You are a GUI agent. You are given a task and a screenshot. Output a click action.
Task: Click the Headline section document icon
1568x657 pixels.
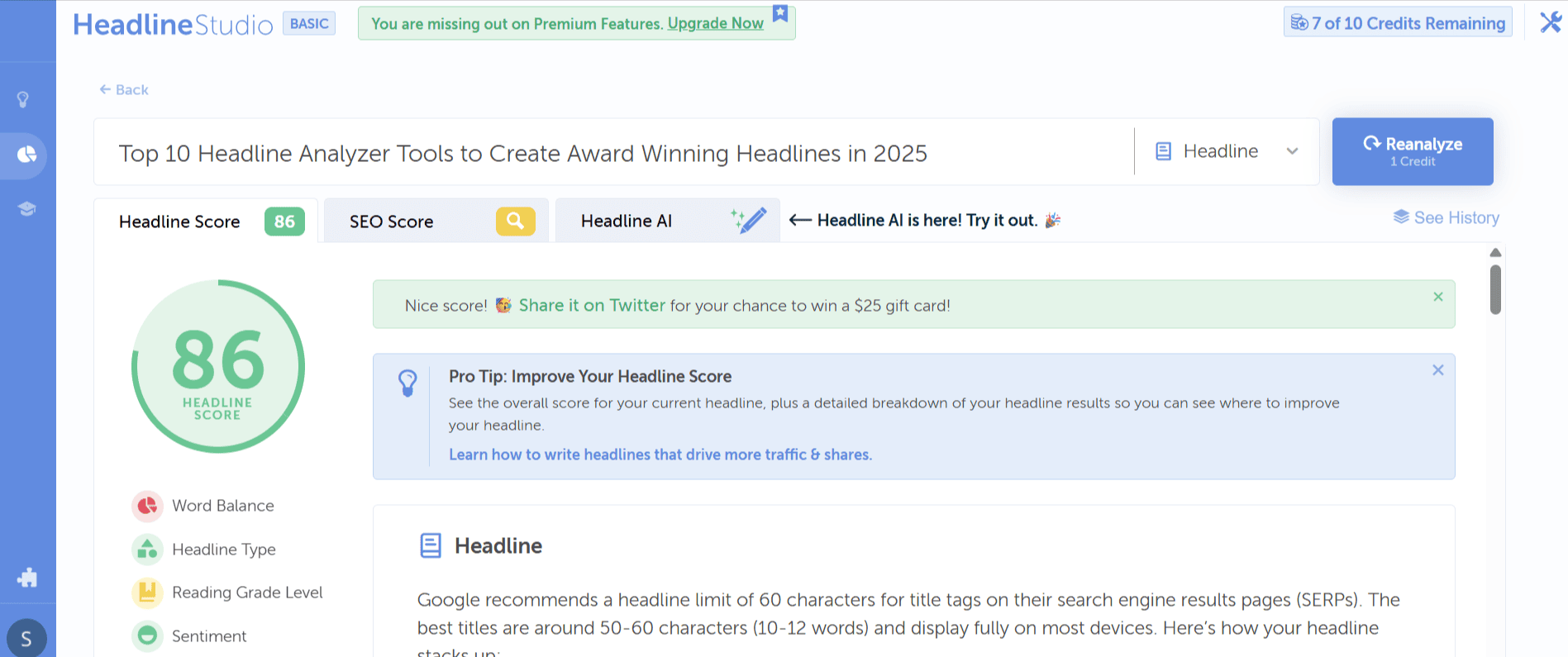point(431,545)
